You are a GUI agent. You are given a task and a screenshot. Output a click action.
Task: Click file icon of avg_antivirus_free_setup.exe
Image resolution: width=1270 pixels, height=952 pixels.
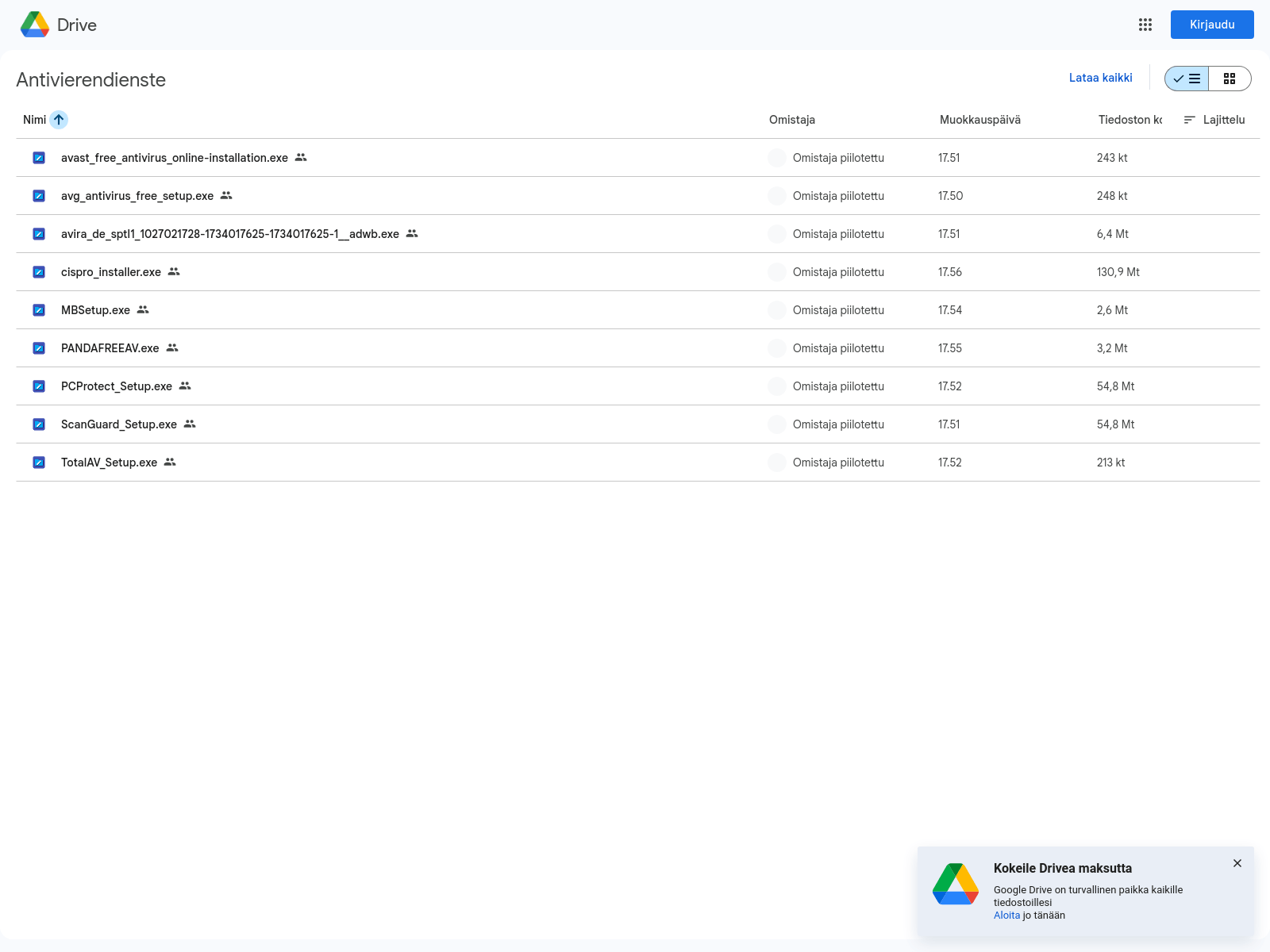39,196
